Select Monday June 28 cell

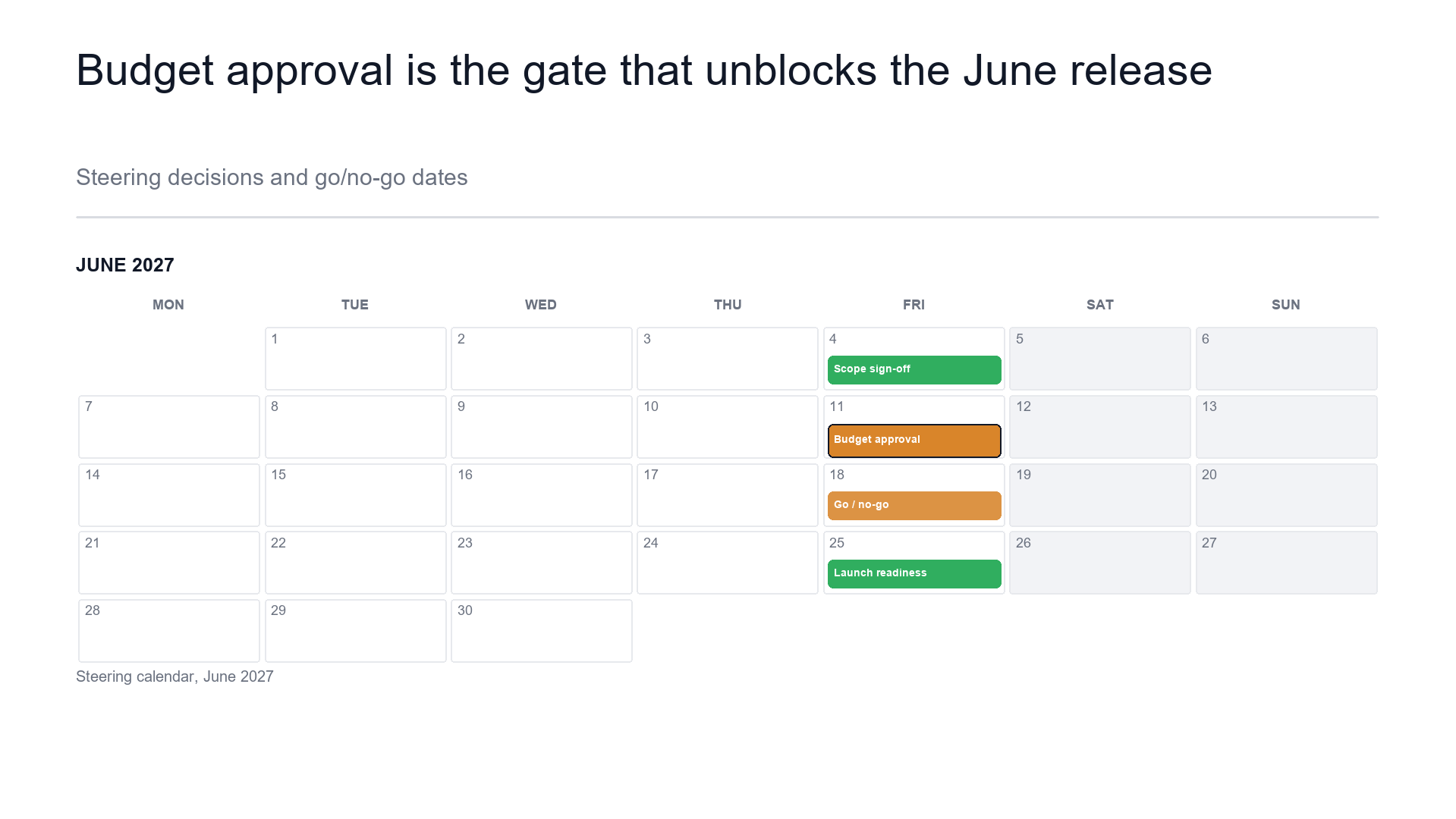[169, 631]
